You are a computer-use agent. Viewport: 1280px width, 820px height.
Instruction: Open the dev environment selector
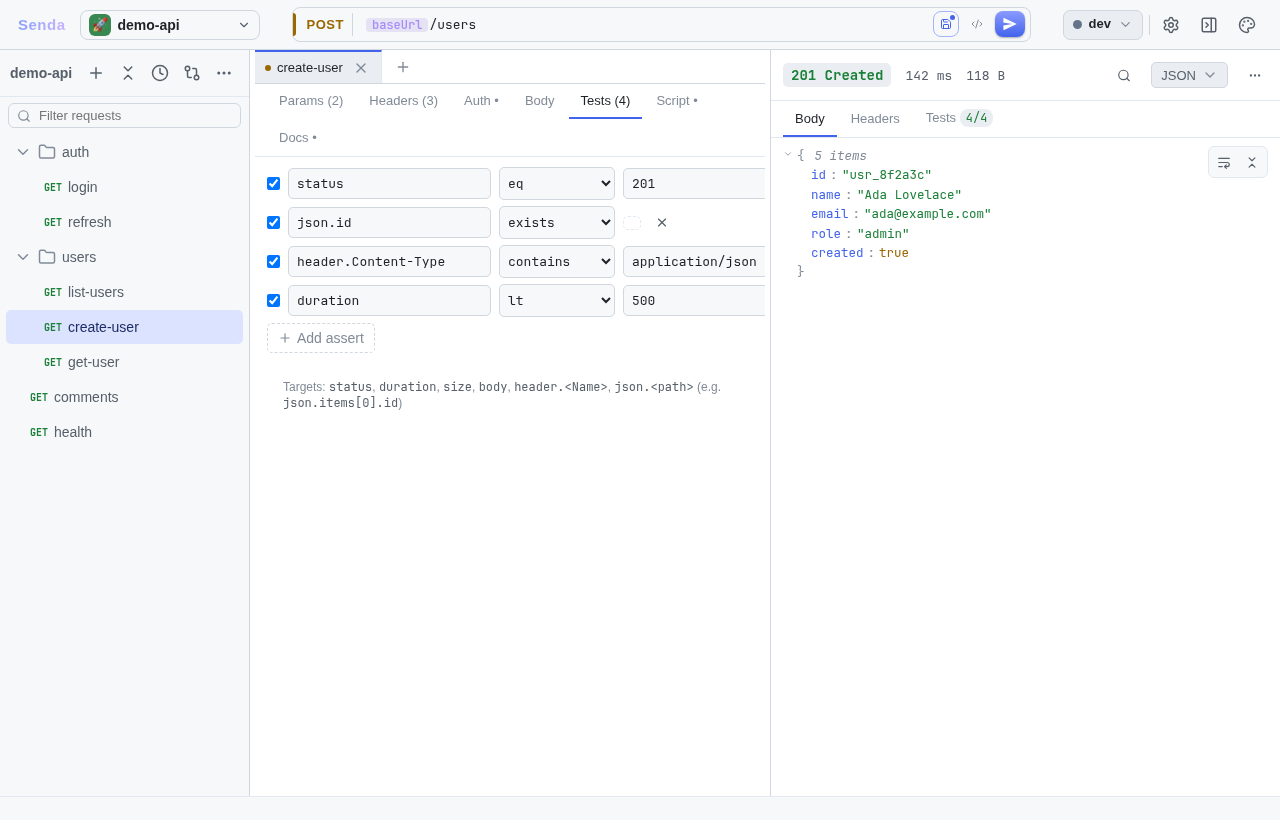coord(1103,25)
